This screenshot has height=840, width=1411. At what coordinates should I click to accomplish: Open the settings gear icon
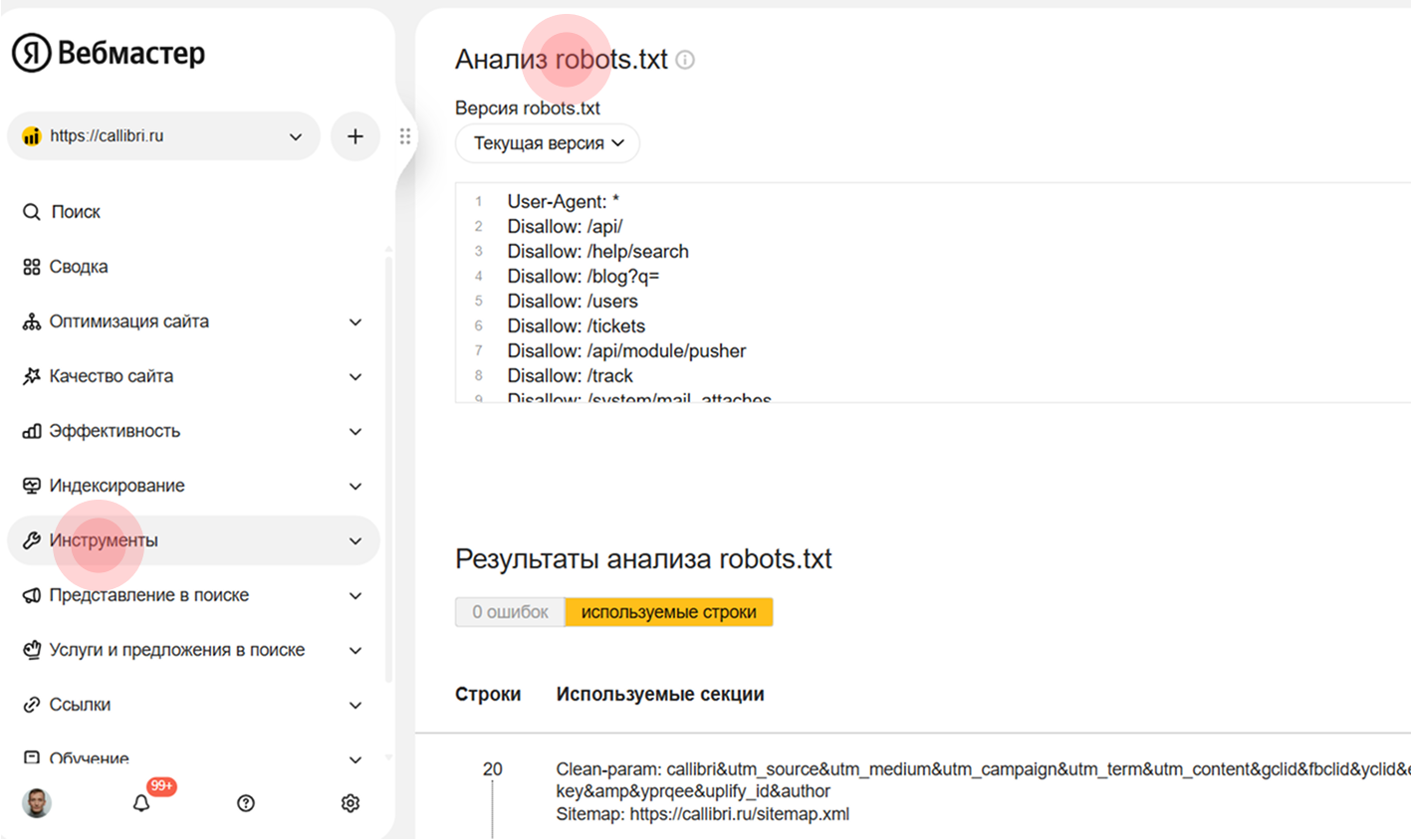coord(350,802)
